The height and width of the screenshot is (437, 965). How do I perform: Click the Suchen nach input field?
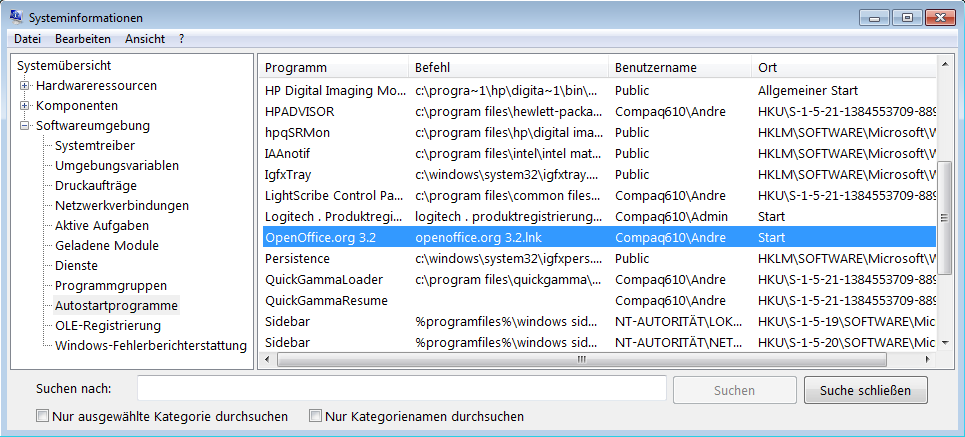tap(401, 389)
